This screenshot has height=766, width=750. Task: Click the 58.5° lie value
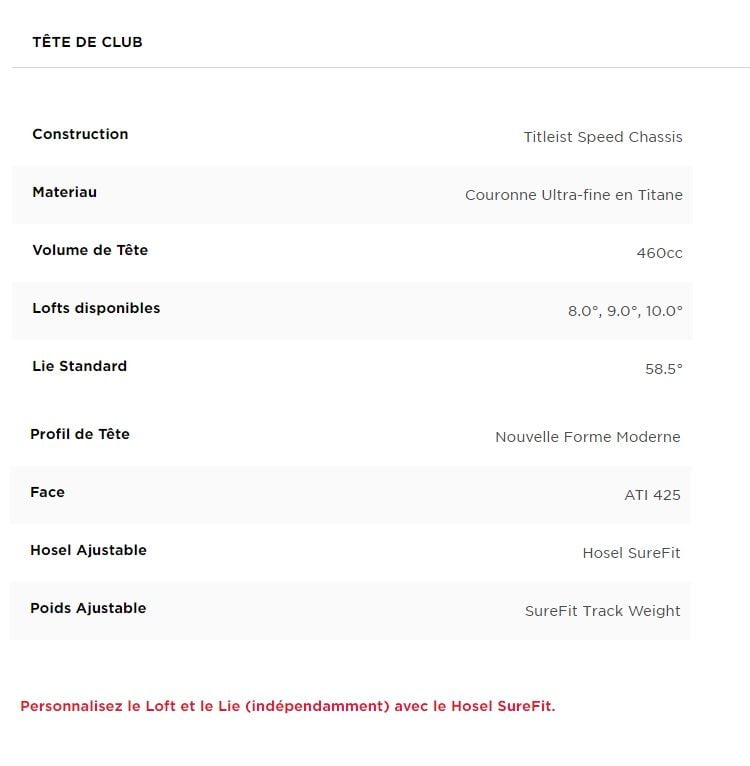(x=664, y=369)
